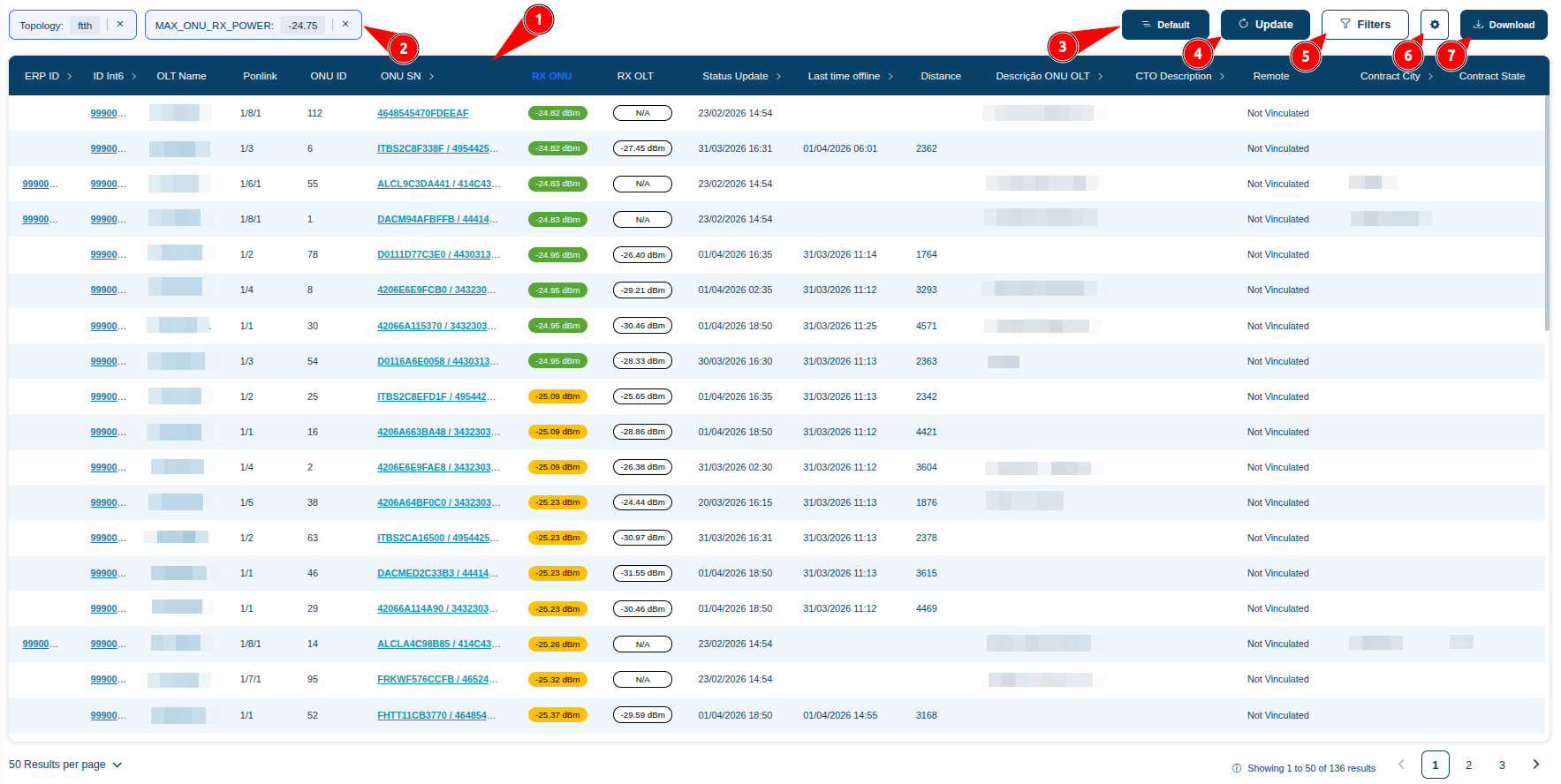This screenshot has height=784, width=1561.
Task: Open ONU serial link D0111D77C3E0
Action: (x=439, y=255)
